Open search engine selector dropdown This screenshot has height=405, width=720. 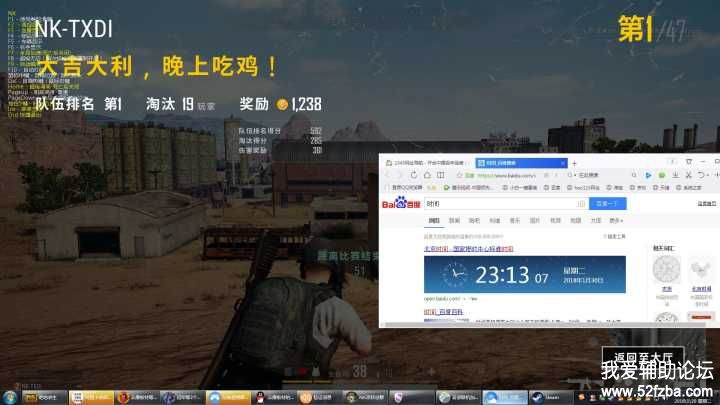click(x=572, y=175)
